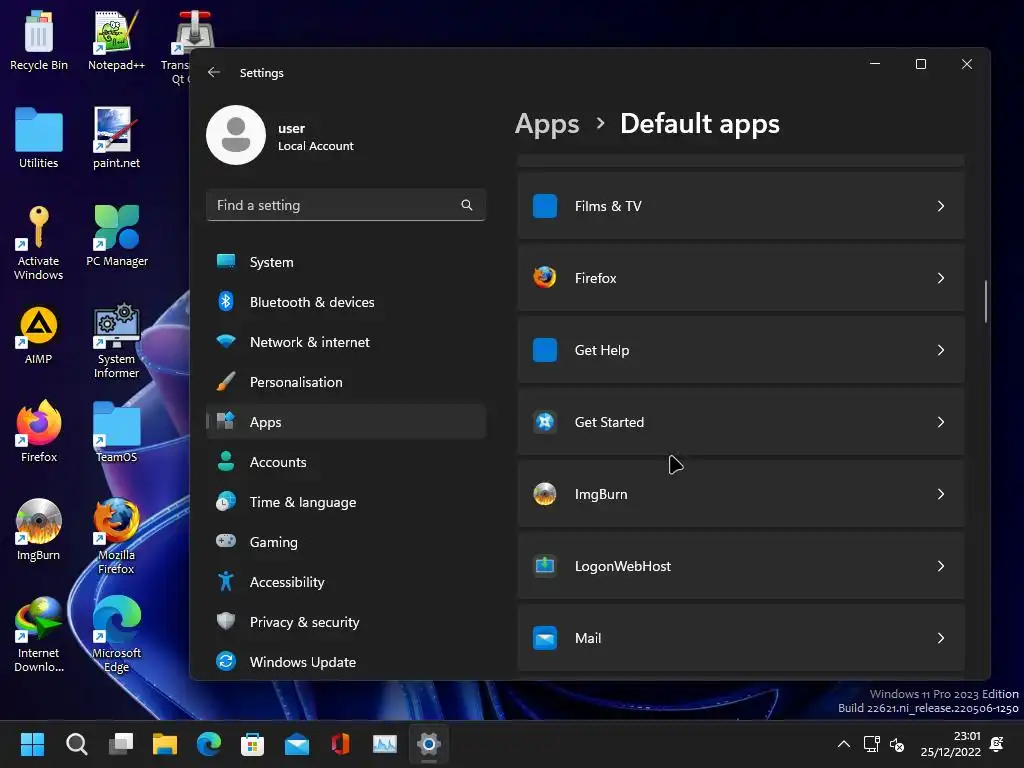The image size is (1024, 768).
Task: Launch Internet Download Manager shortcut
Action: pyautogui.click(x=39, y=635)
